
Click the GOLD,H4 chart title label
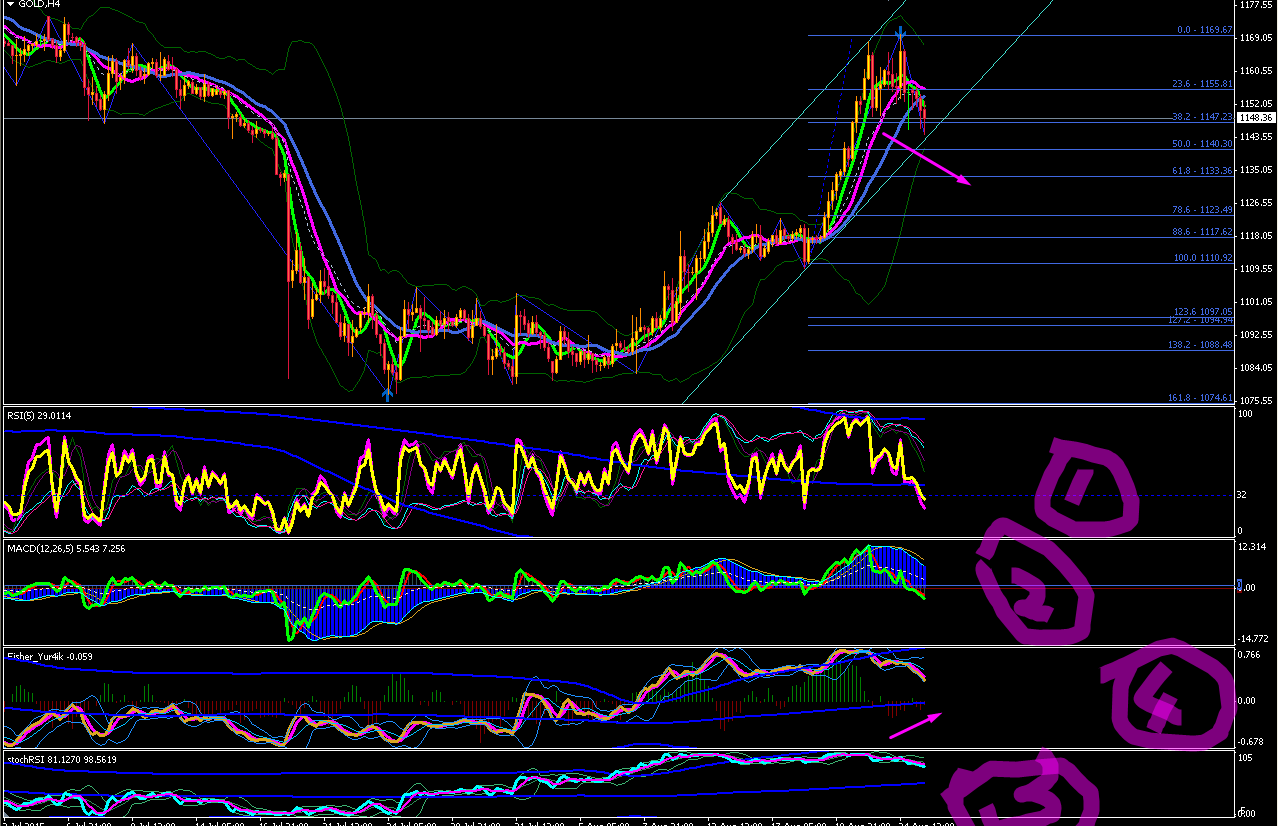pos(39,4)
